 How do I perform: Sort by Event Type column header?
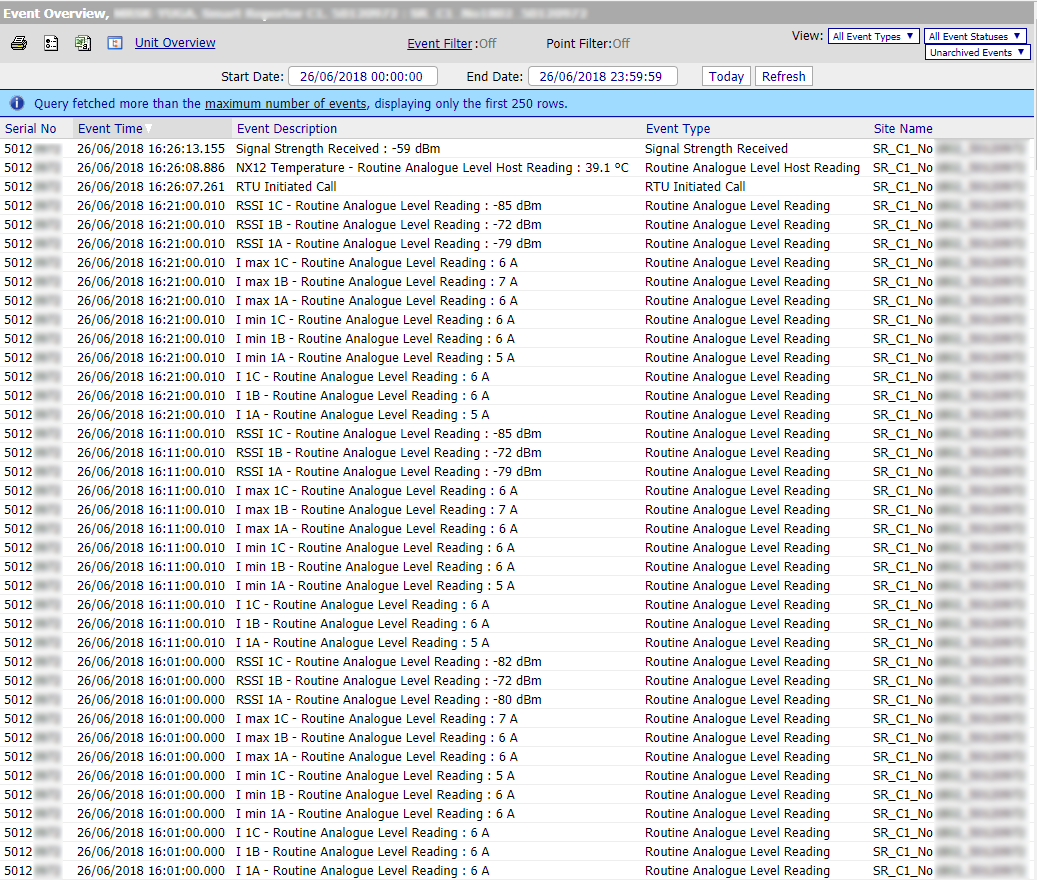click(x=678, y=129)
